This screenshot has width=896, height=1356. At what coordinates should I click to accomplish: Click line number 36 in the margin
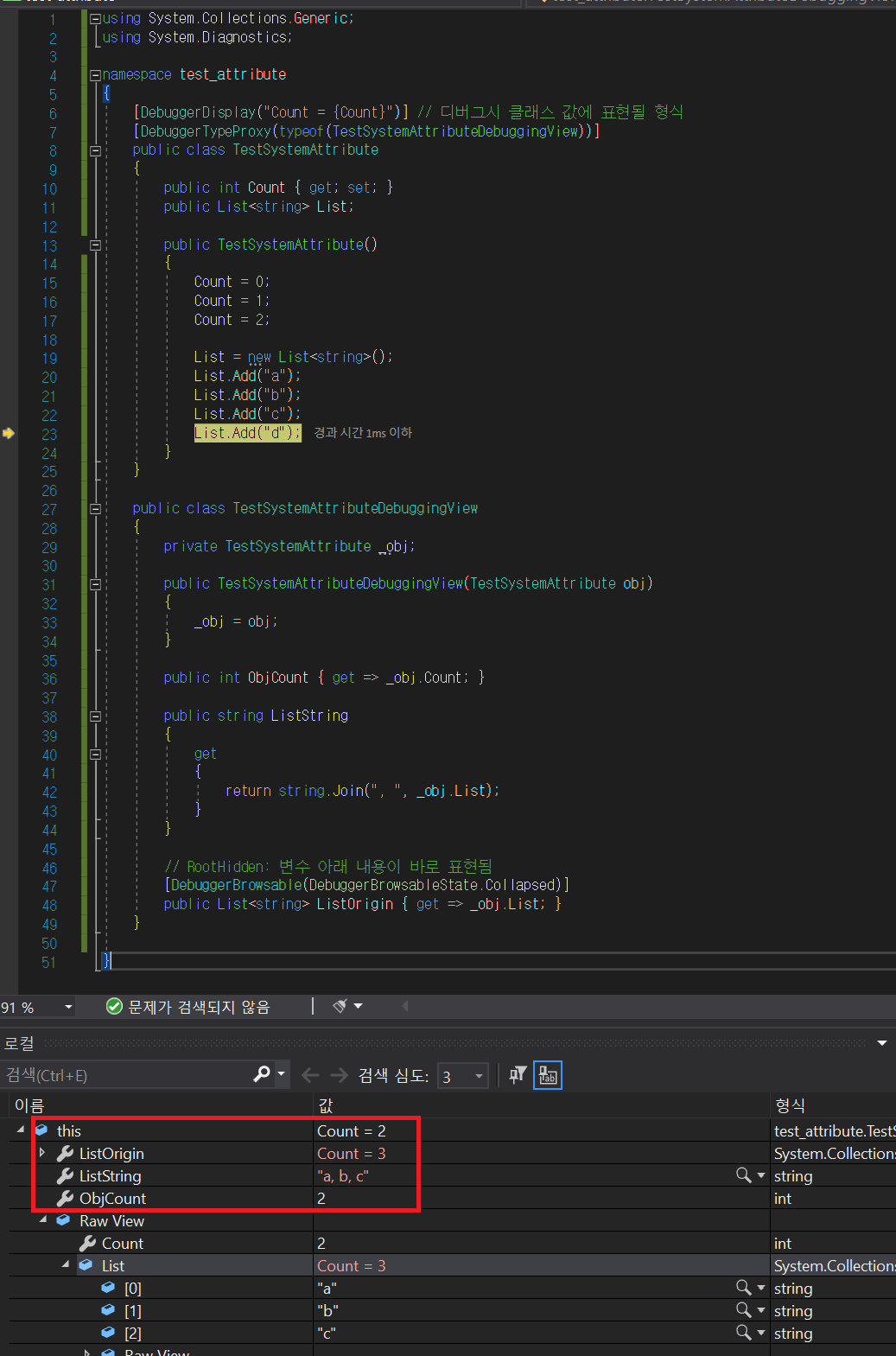49,679
